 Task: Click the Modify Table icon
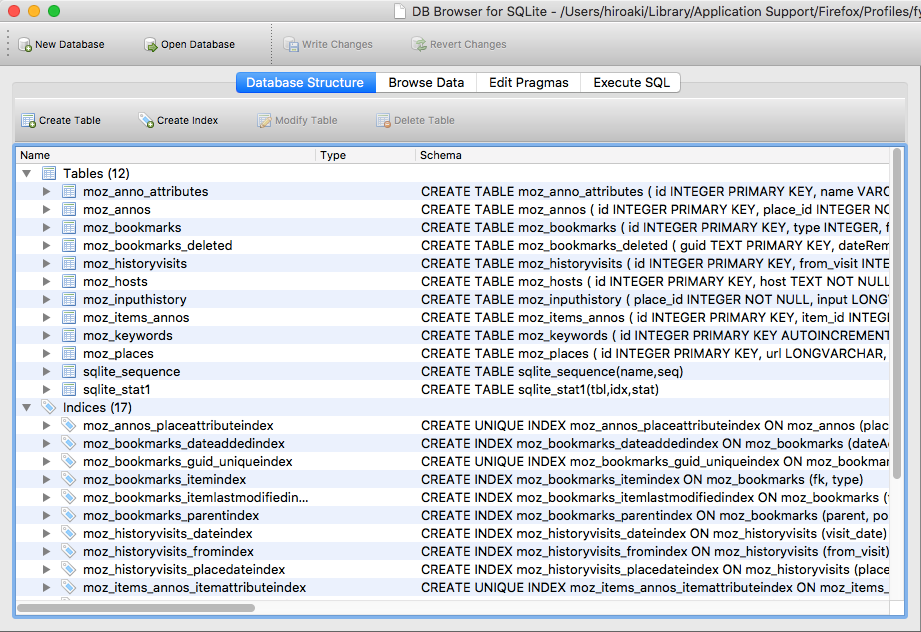point(264,120)
